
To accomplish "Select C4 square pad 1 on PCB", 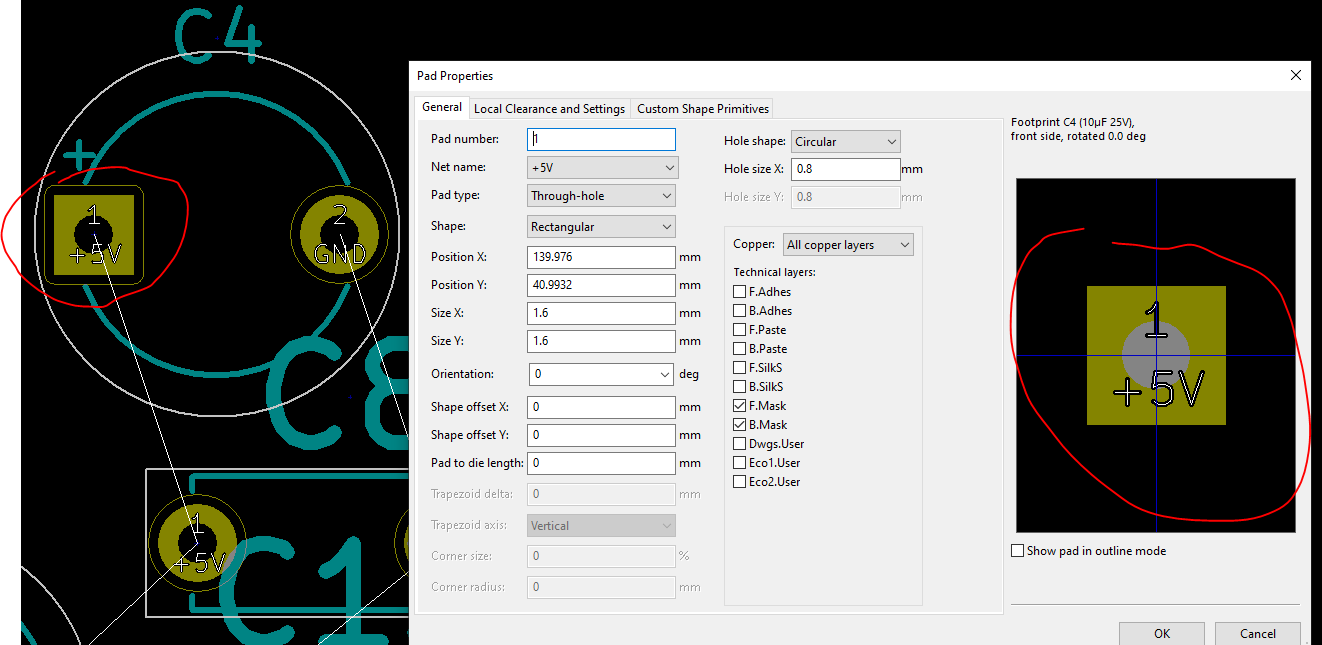I will tap(95, 236).
